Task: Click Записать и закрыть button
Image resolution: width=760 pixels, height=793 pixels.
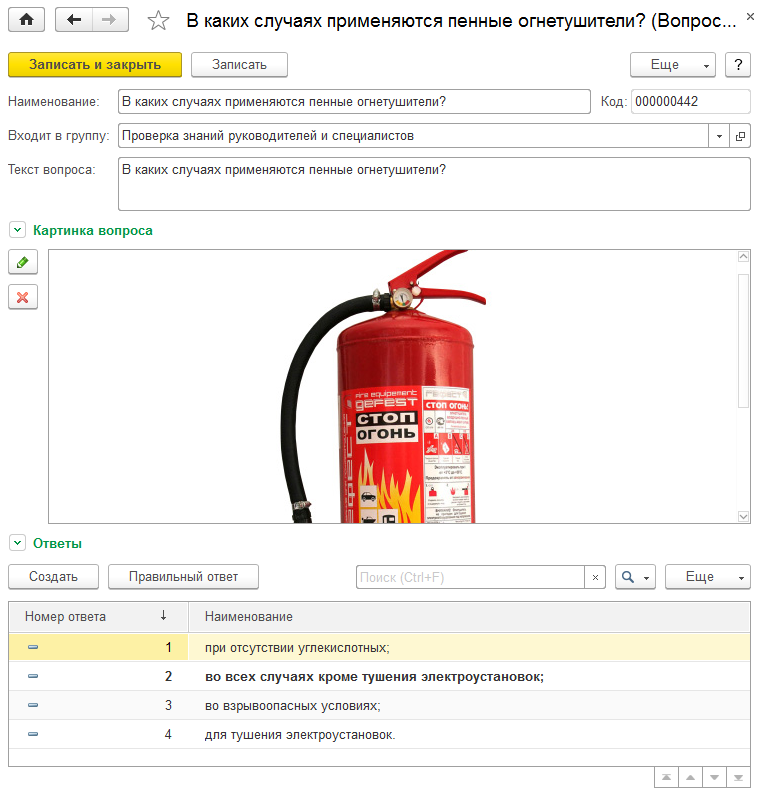Action: [95, 65]
